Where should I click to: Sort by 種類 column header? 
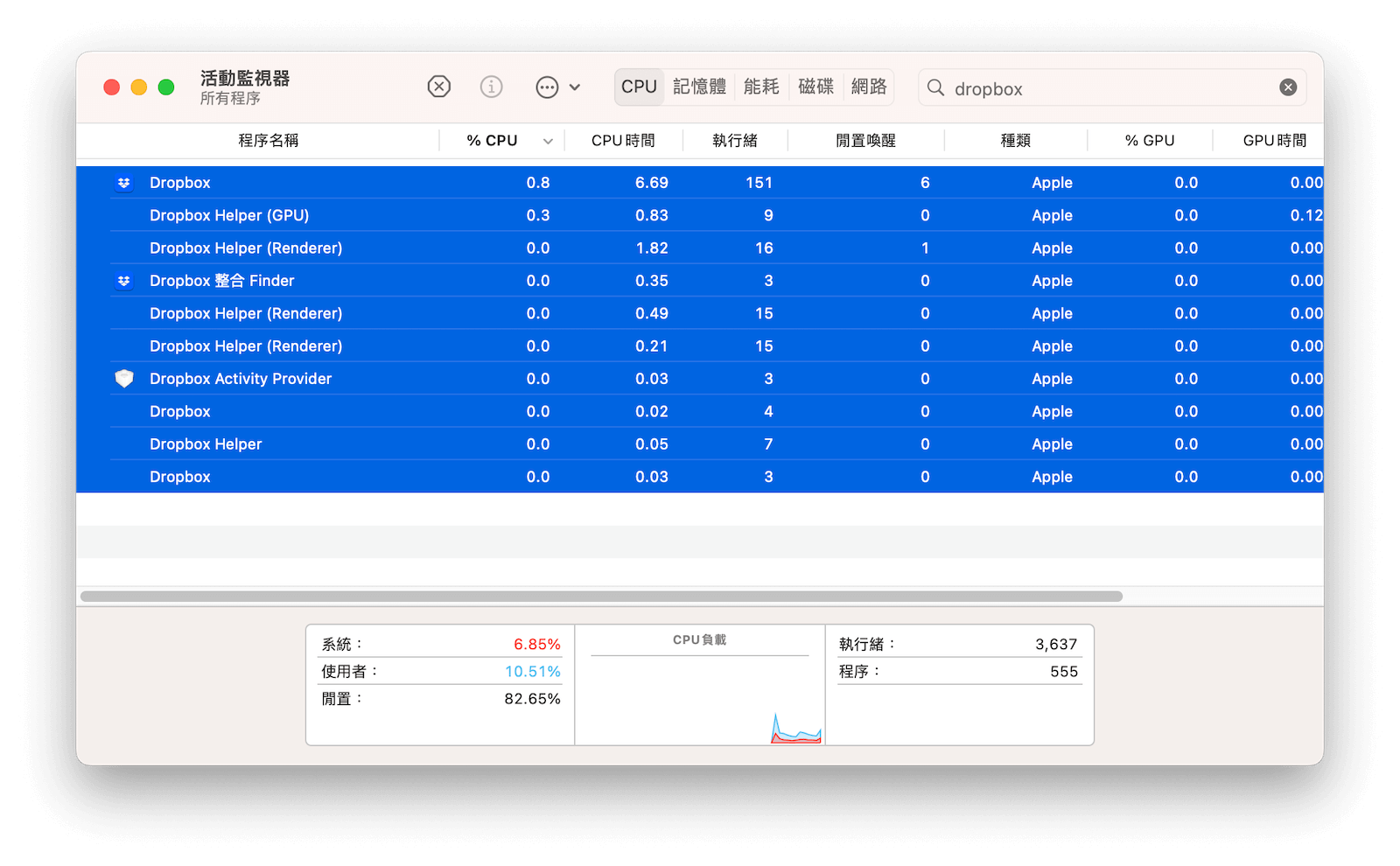(1016, 141)
